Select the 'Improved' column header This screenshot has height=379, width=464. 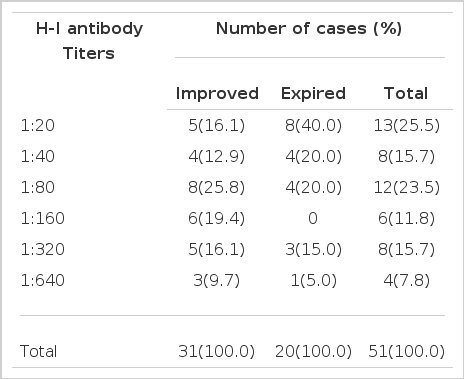pos(217,93)
